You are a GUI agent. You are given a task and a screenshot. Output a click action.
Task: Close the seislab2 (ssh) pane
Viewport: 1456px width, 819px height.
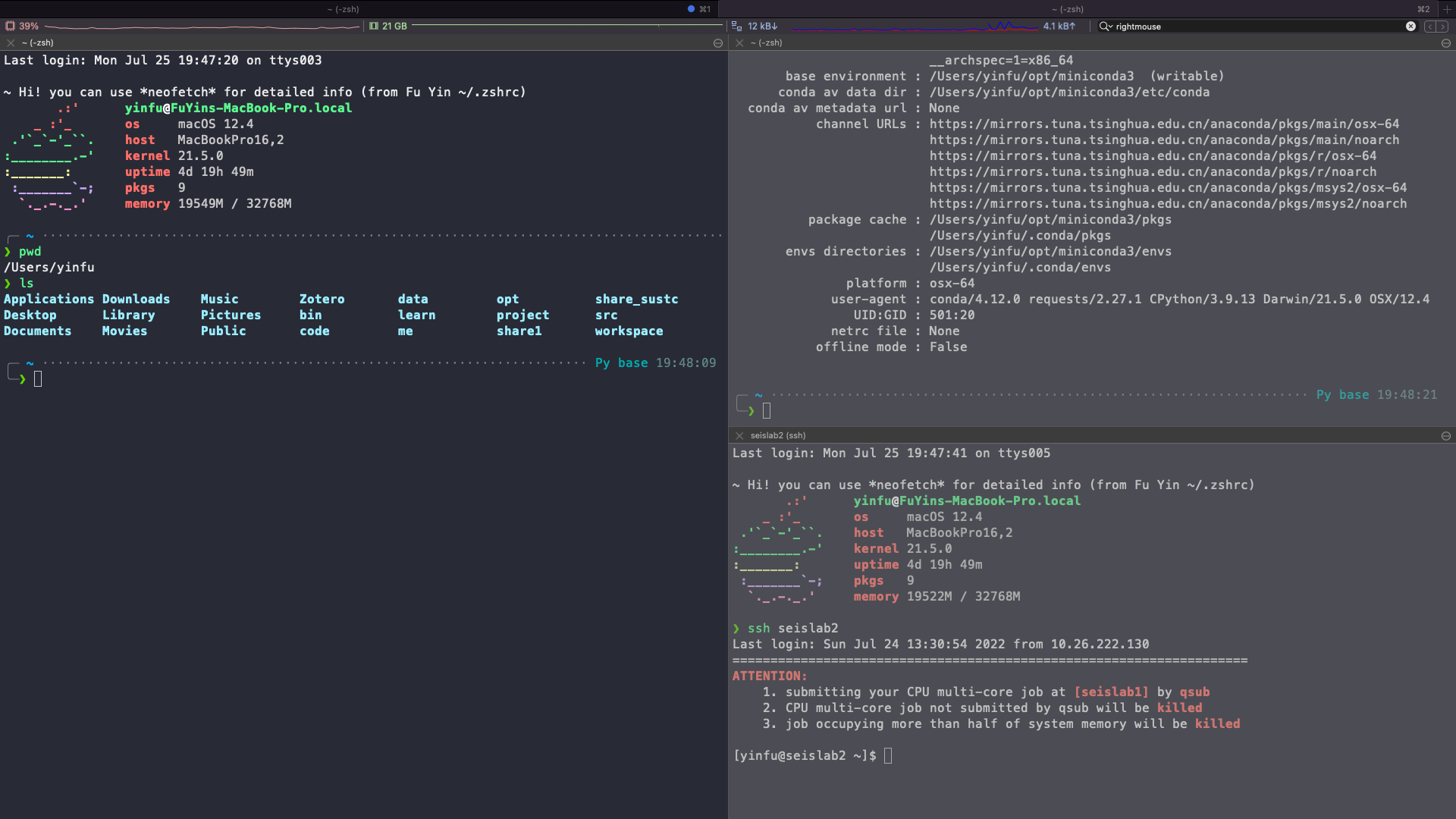739,436
